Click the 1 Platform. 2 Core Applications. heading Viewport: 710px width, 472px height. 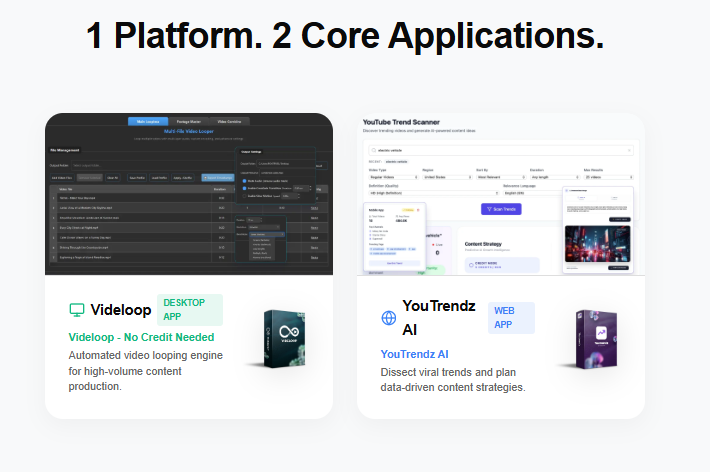click(x=345, y=35)
